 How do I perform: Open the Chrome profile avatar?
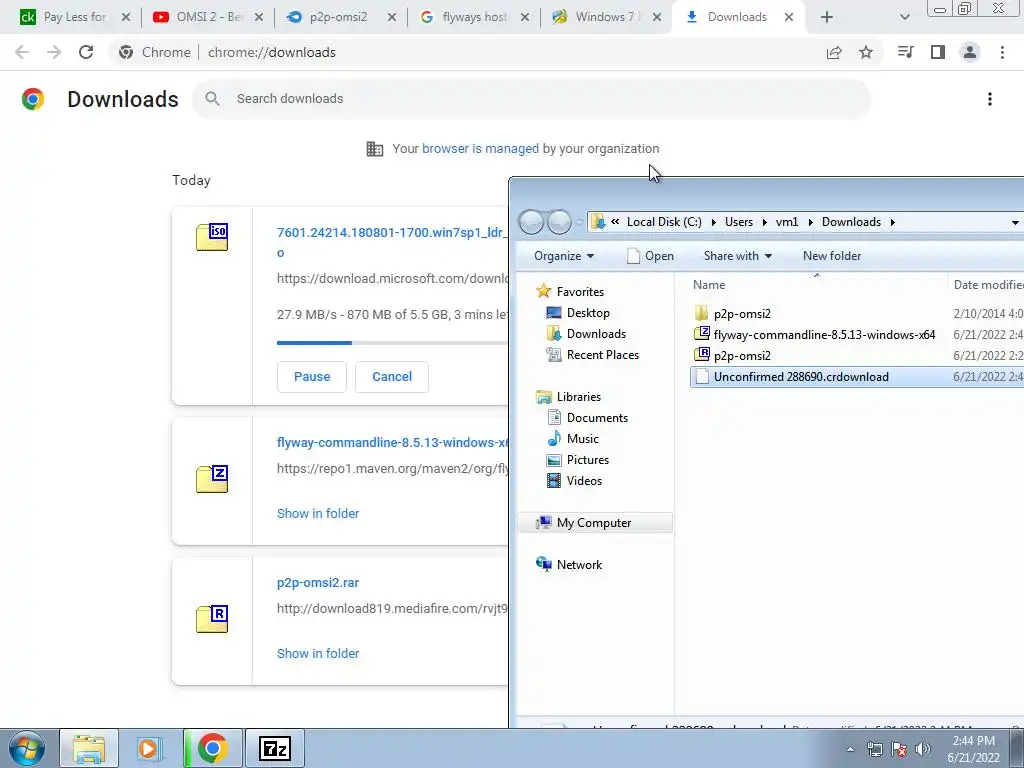970,52
